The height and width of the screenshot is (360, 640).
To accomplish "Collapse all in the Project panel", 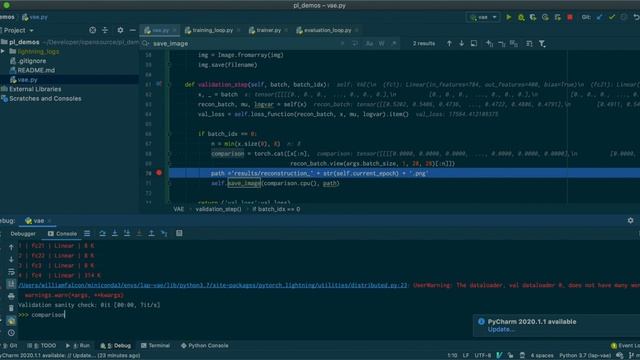I will (105, 30).
